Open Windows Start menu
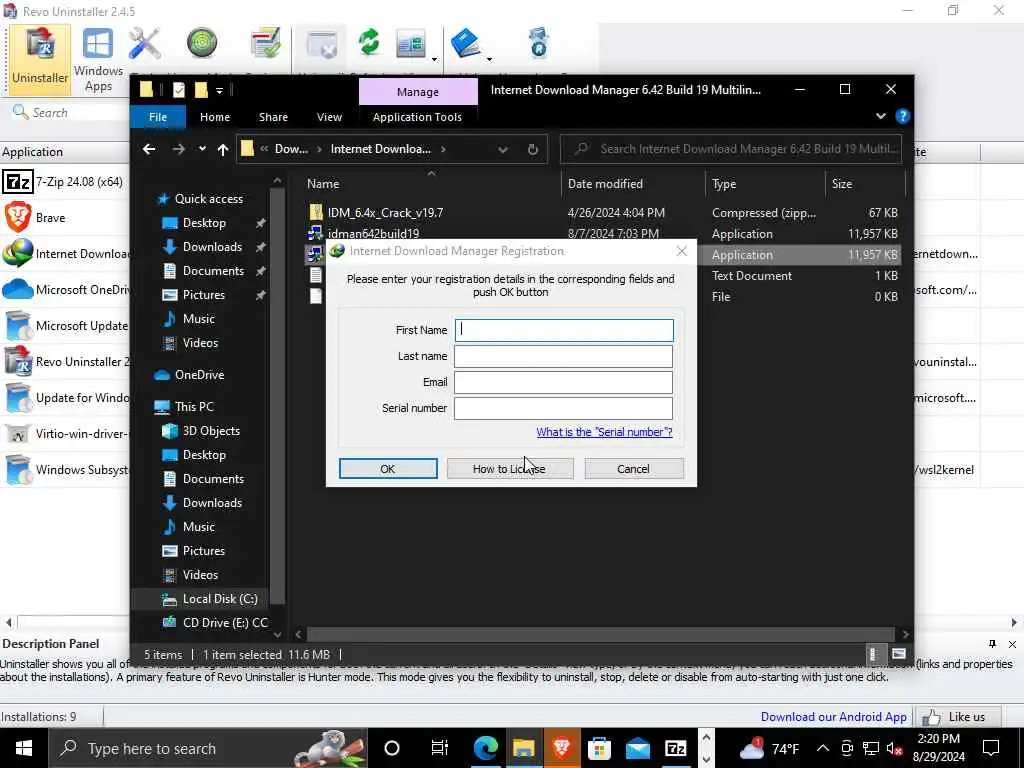This screenshot has height=768, width=1024. [24, 748]
